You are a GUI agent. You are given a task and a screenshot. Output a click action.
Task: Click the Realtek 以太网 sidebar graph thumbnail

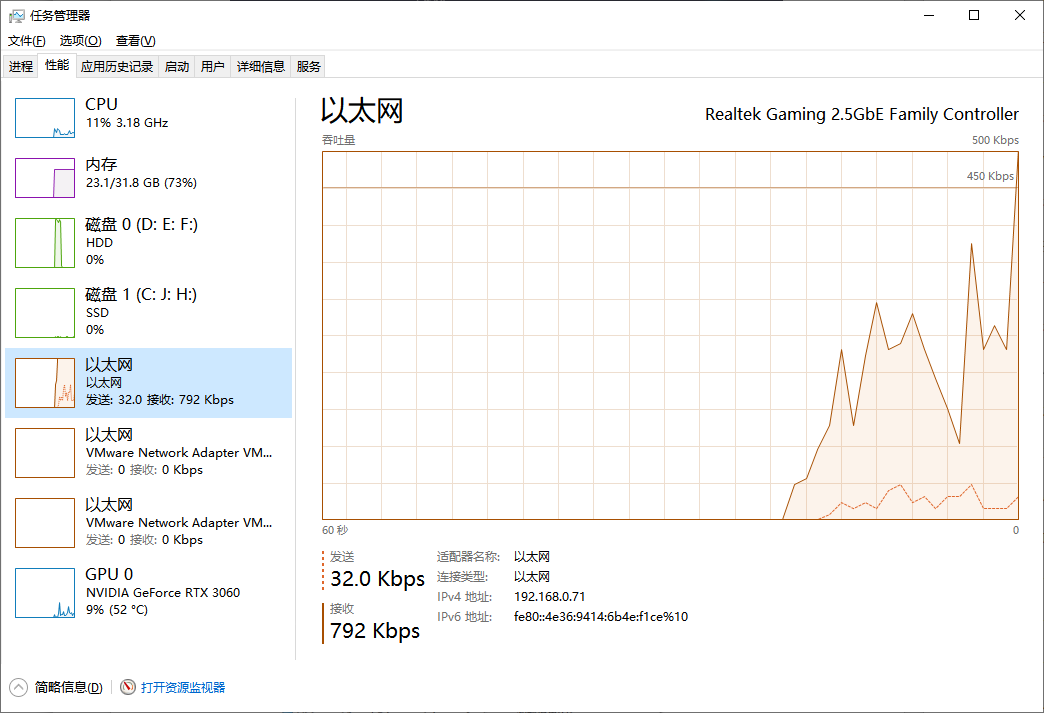pos(45,383)
